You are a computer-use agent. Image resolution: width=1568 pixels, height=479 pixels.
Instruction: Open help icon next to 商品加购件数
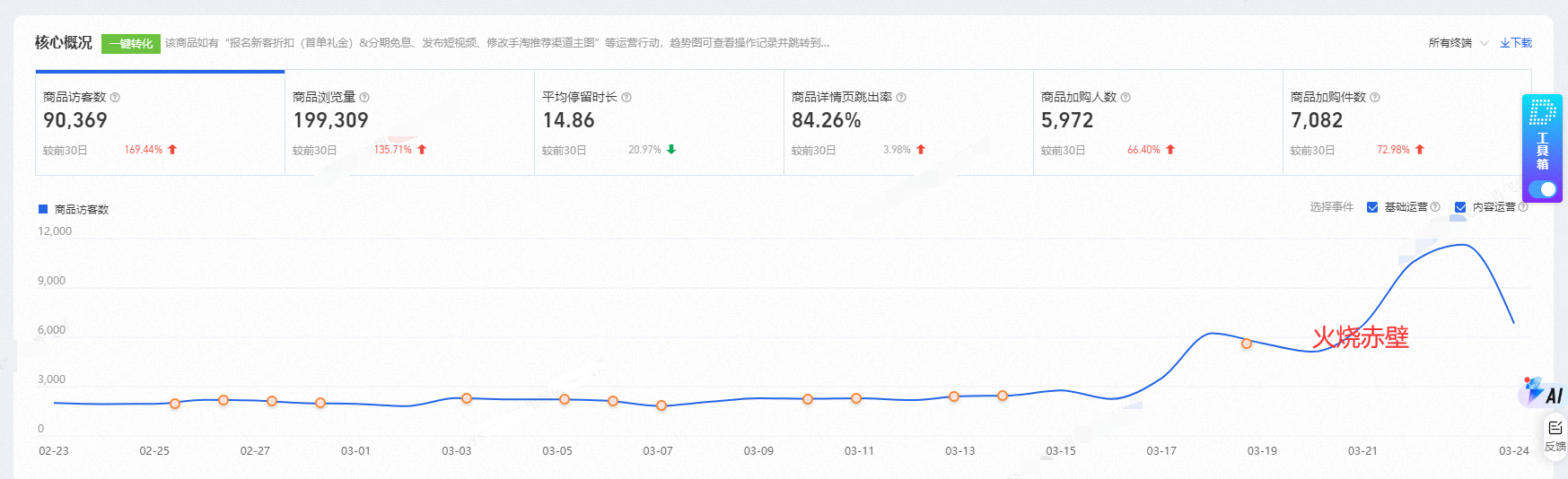[1375, 97]
